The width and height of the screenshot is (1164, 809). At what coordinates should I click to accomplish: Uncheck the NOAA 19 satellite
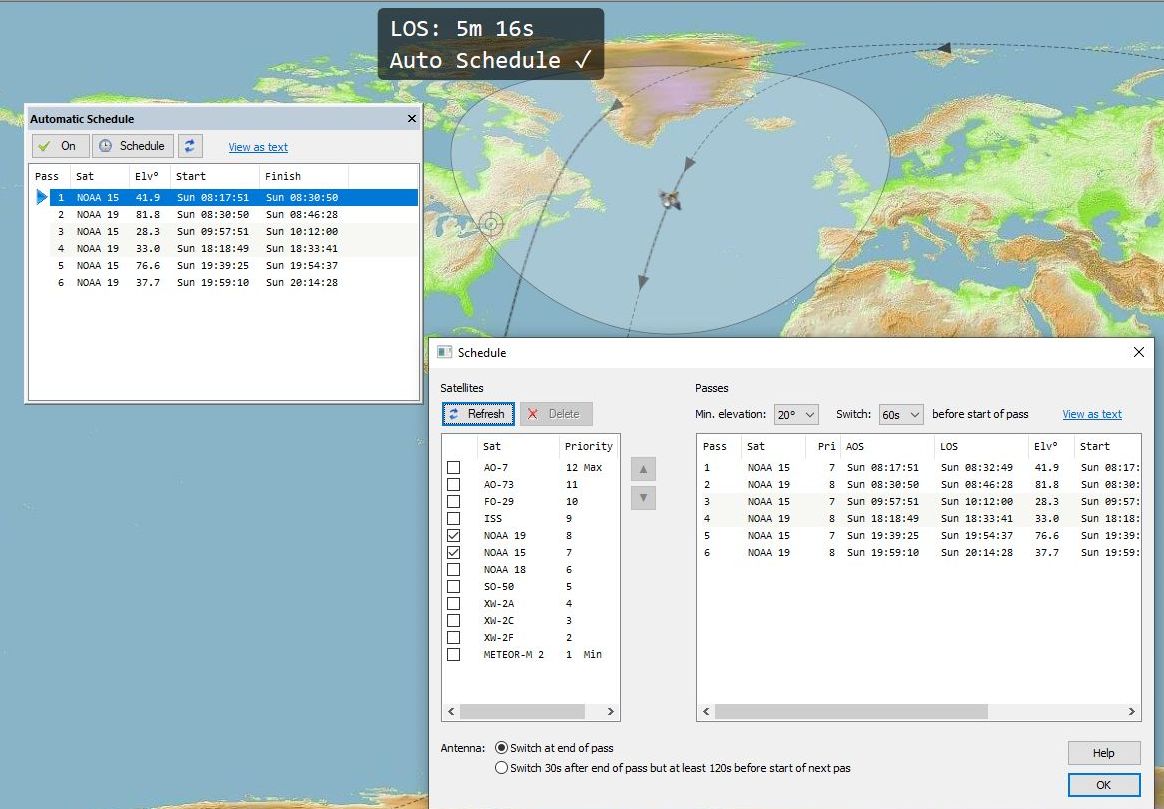[454, 535]
